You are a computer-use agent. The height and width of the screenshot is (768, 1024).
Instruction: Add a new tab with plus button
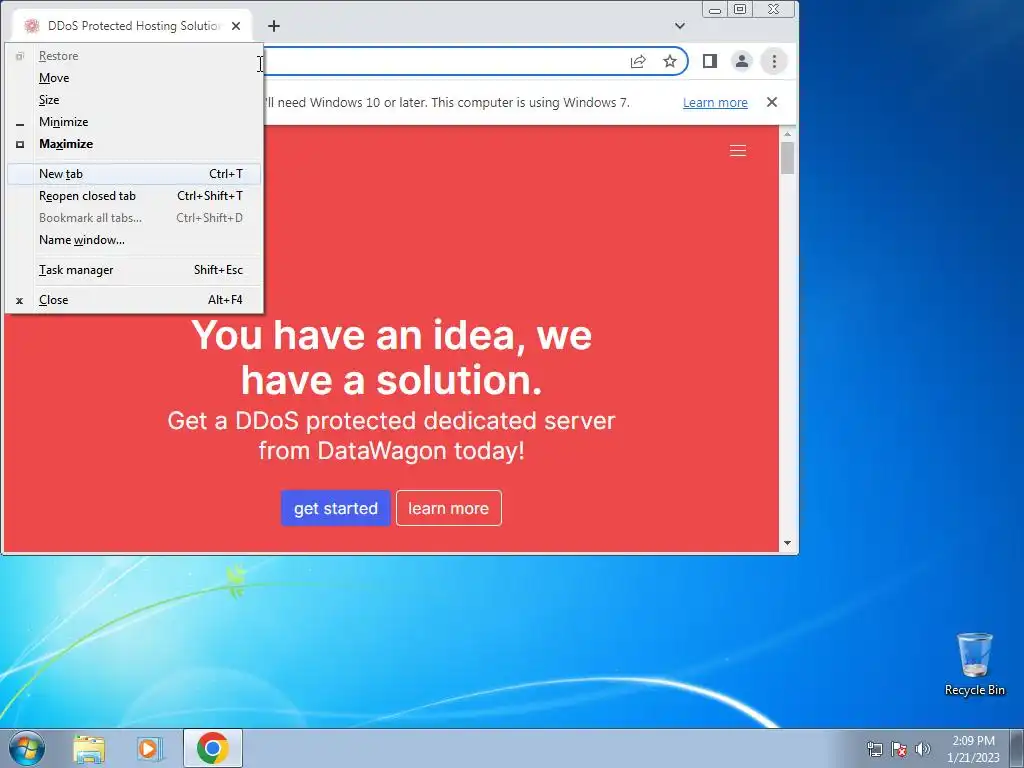[274, 26]
